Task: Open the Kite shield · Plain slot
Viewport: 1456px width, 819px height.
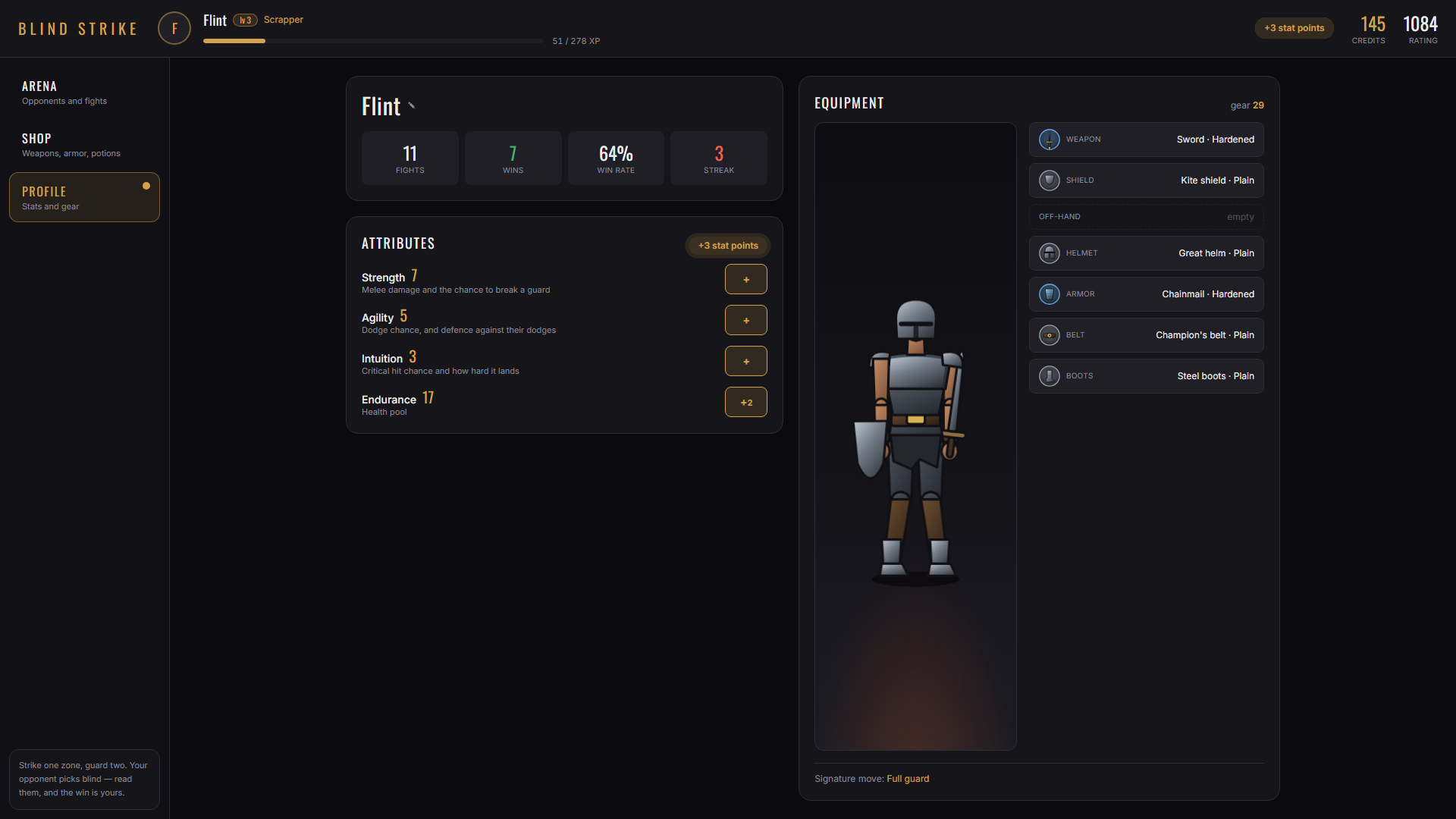Action: point(1147,180)
